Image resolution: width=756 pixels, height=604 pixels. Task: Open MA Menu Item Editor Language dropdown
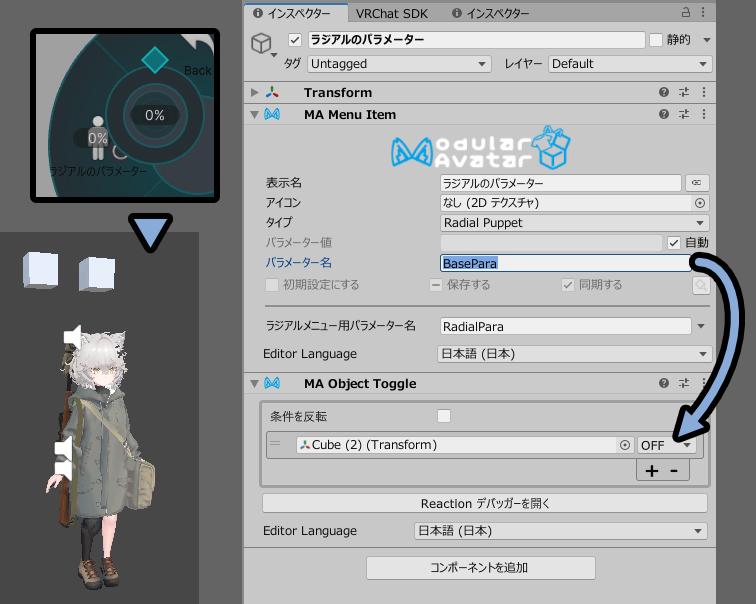click(x=575, y=354)
